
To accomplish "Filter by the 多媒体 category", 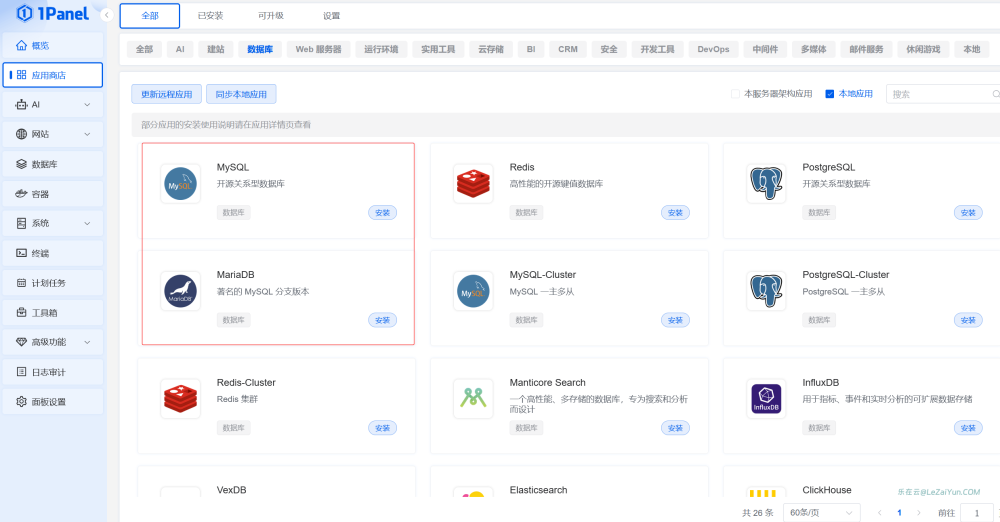I will (814, 49).
